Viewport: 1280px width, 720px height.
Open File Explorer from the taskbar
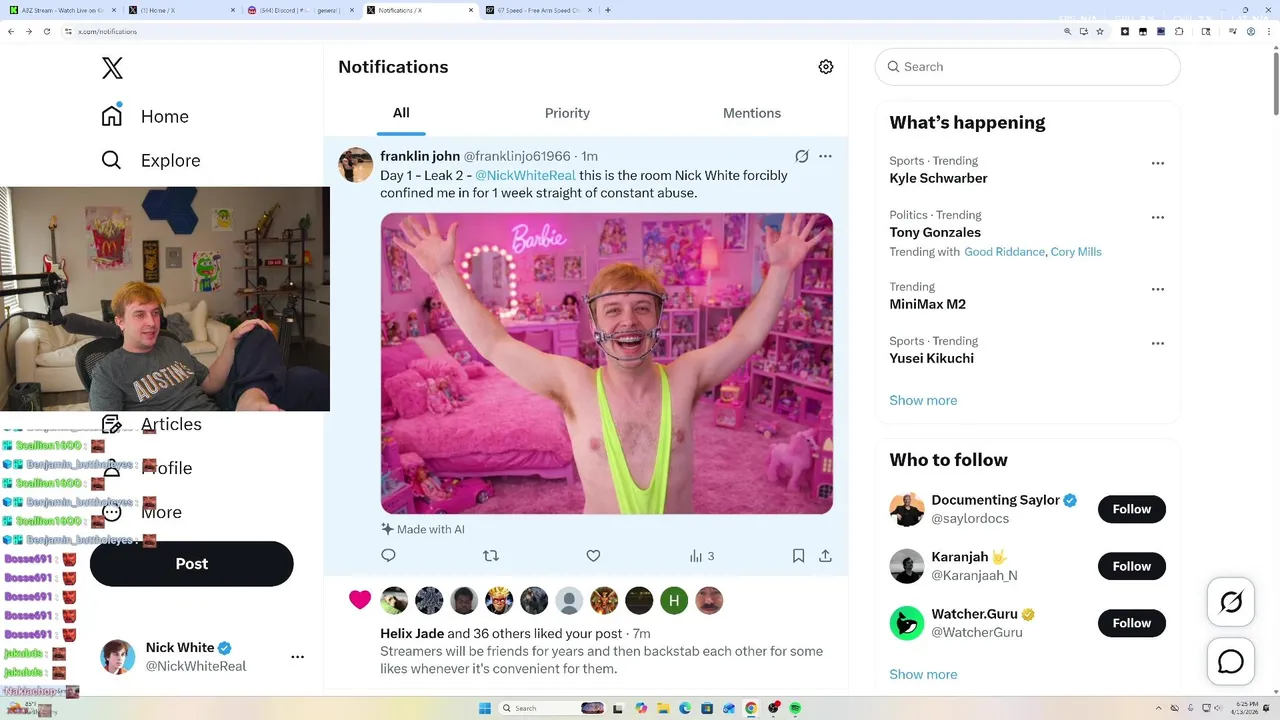click(x=663, y=708)
